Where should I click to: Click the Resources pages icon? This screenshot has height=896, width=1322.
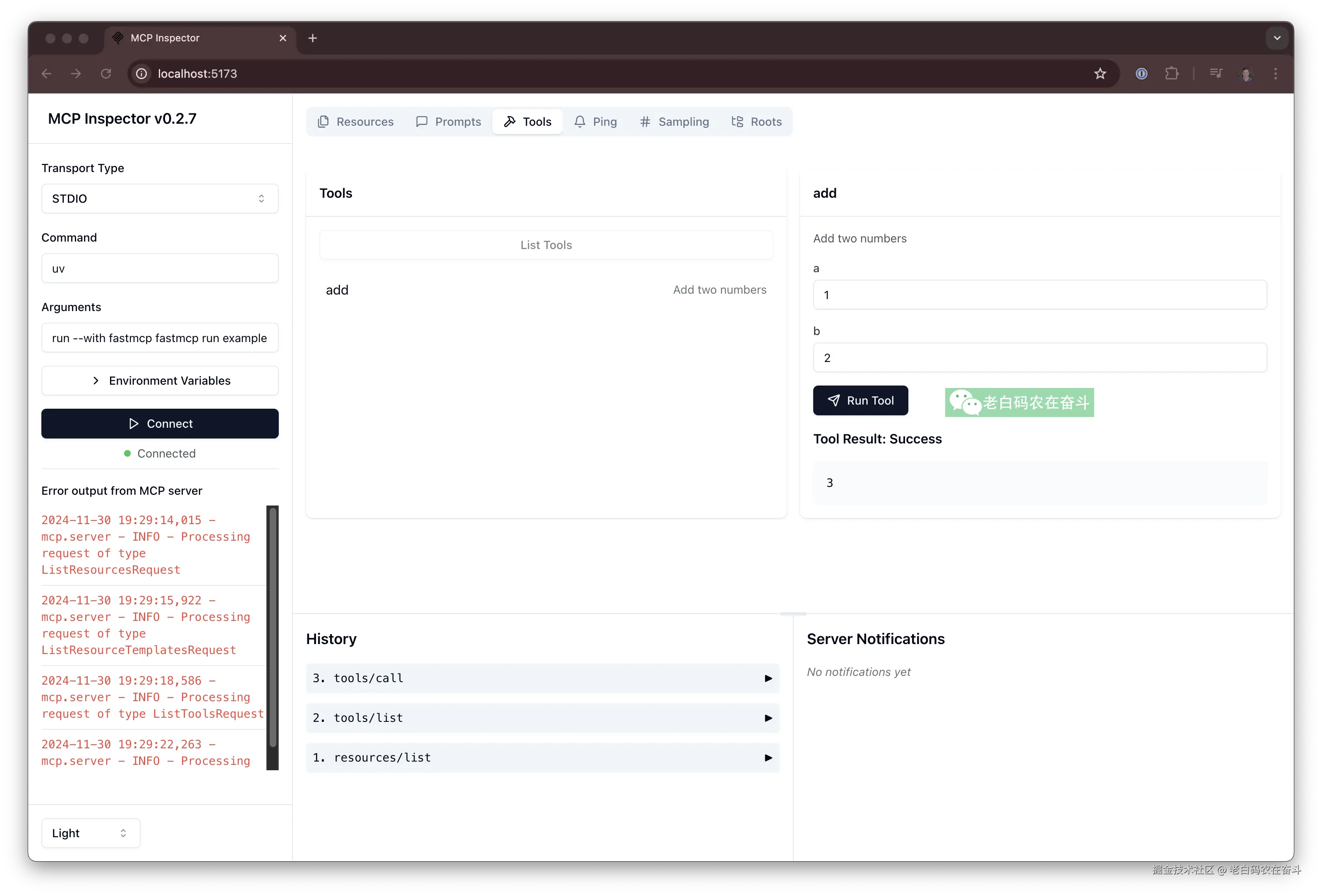coord(323,121)
